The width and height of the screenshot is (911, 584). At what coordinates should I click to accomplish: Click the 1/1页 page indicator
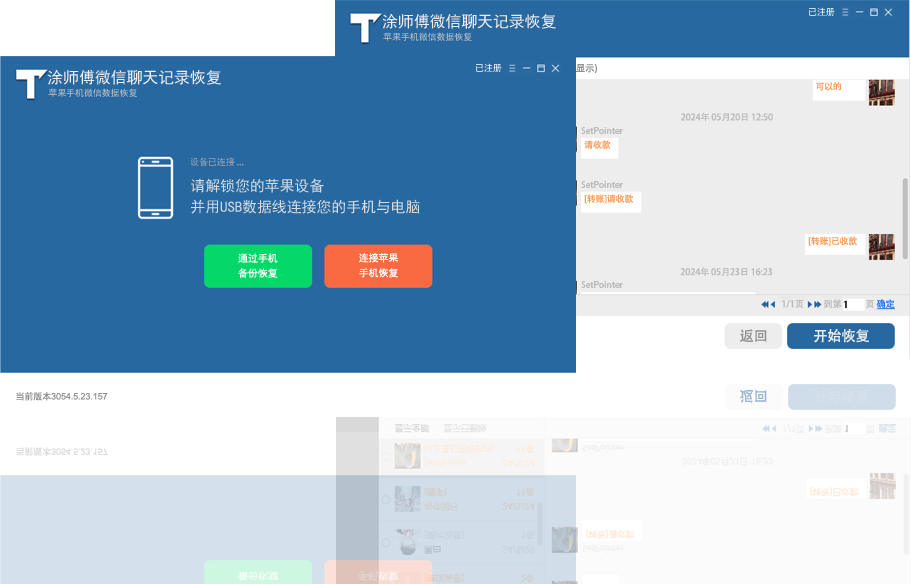click(792, 304)
